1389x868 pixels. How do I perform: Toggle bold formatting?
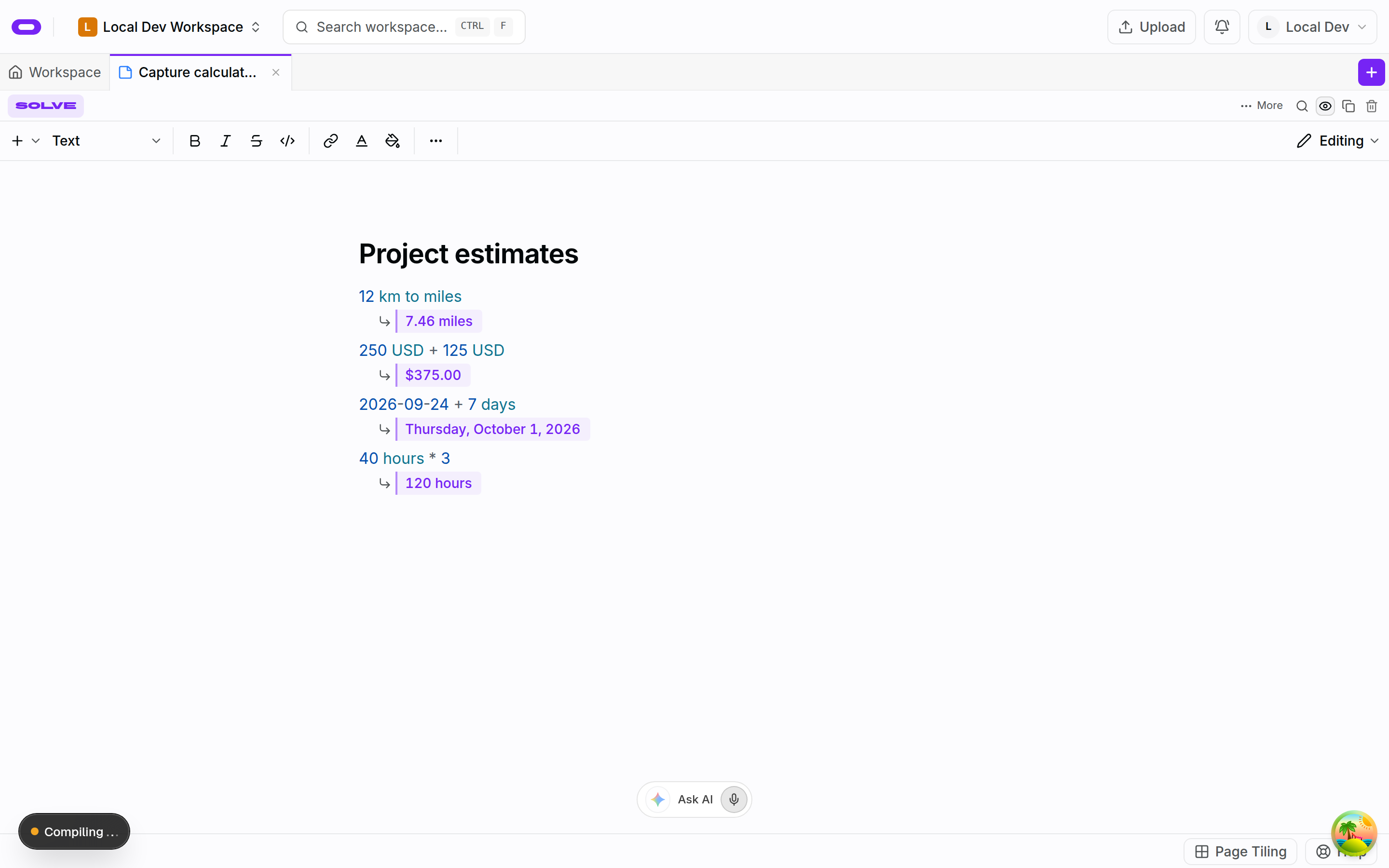pos(194,141)
